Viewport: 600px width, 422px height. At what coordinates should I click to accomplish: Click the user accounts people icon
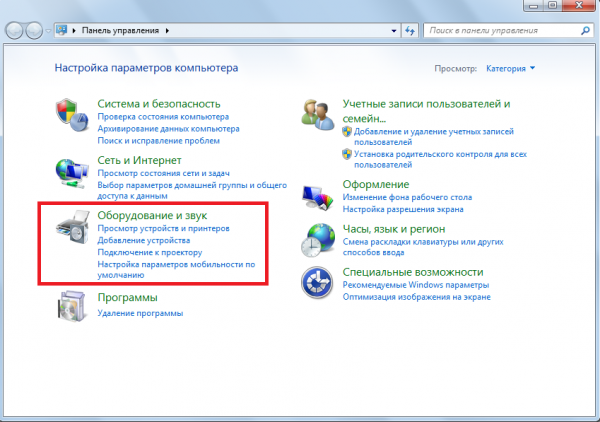point(317,115)
